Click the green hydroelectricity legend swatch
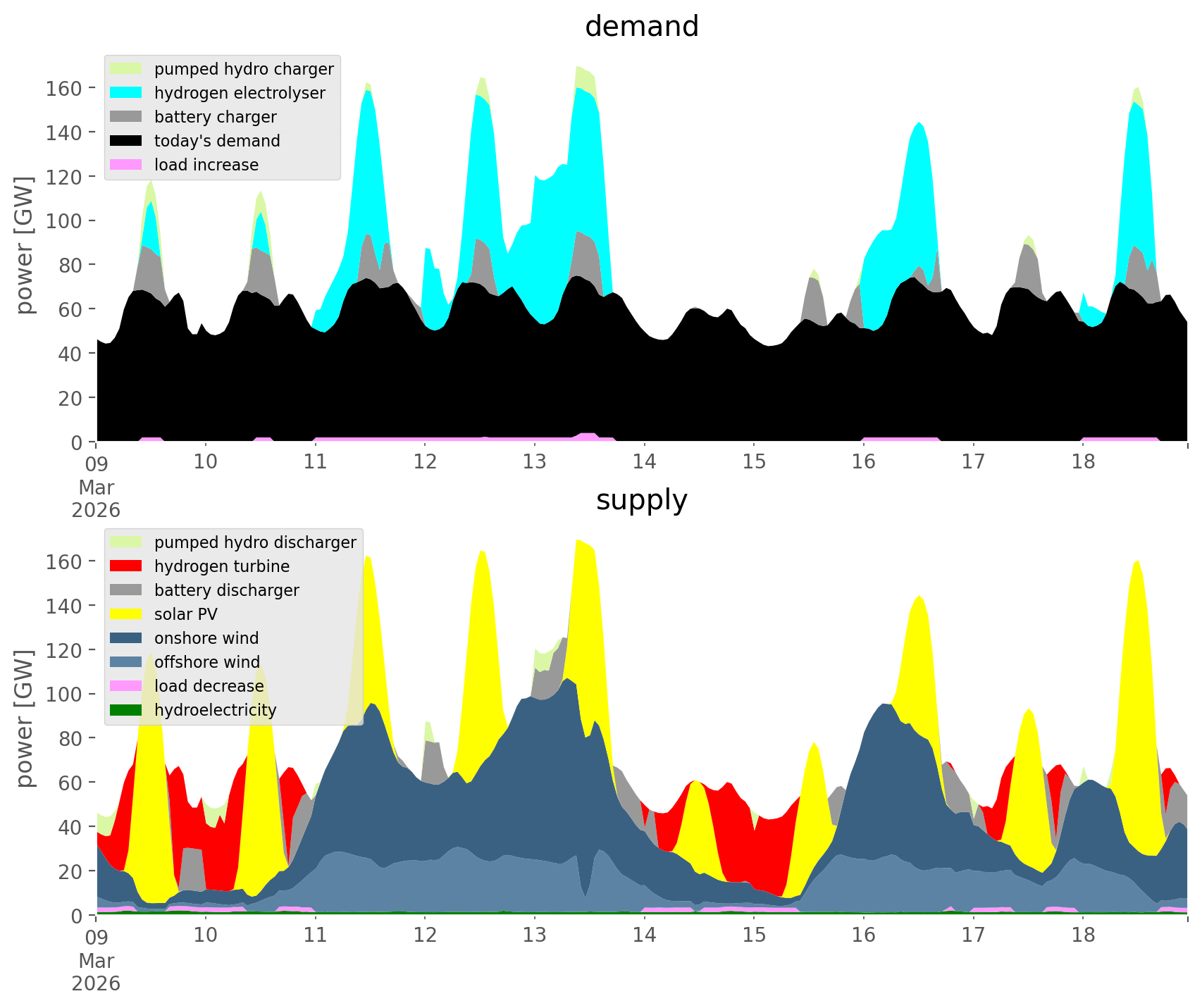Screen dimensions: 1202x1008 pos(126,710)
